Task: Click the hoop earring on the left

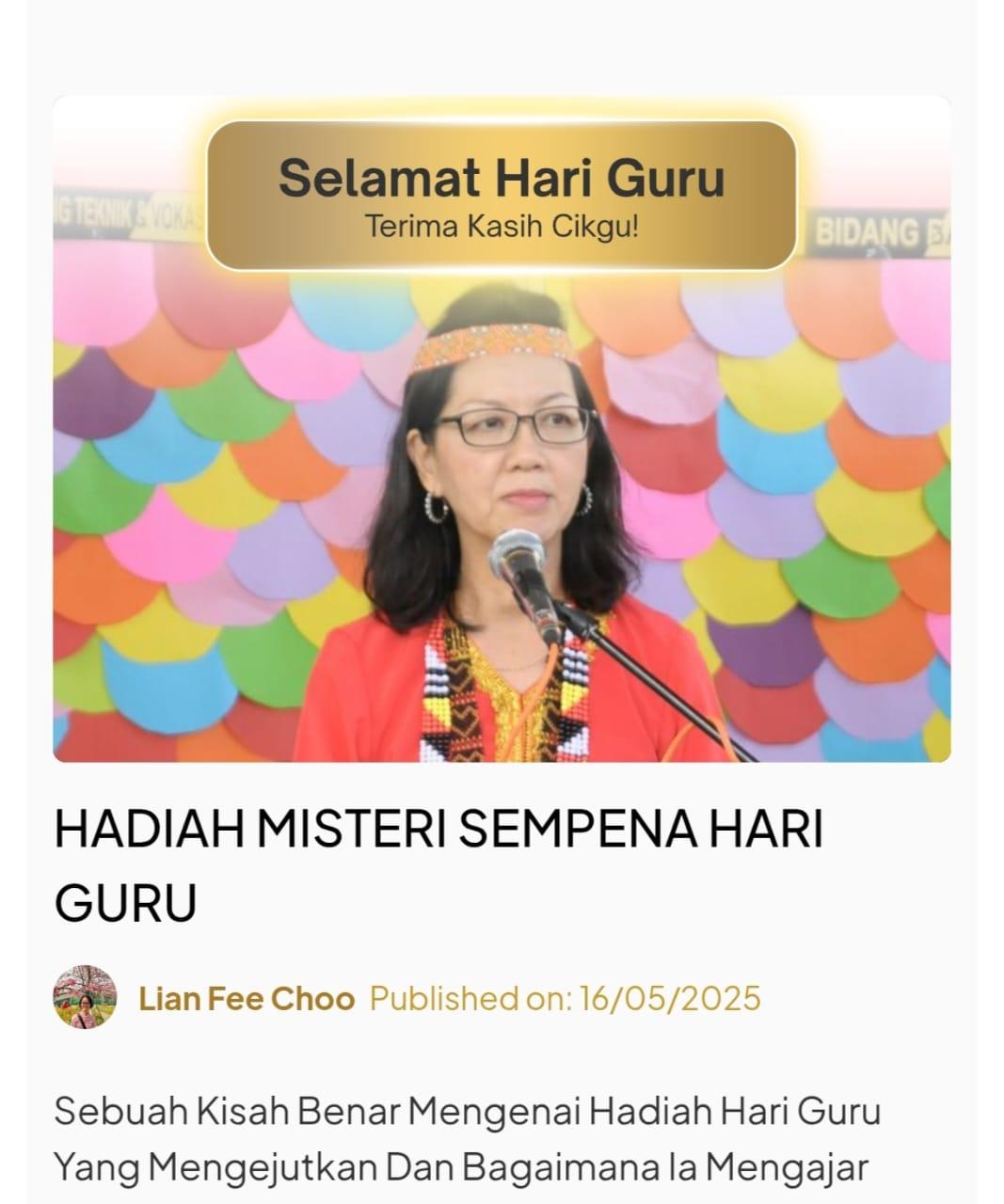Action: point(437,506)
